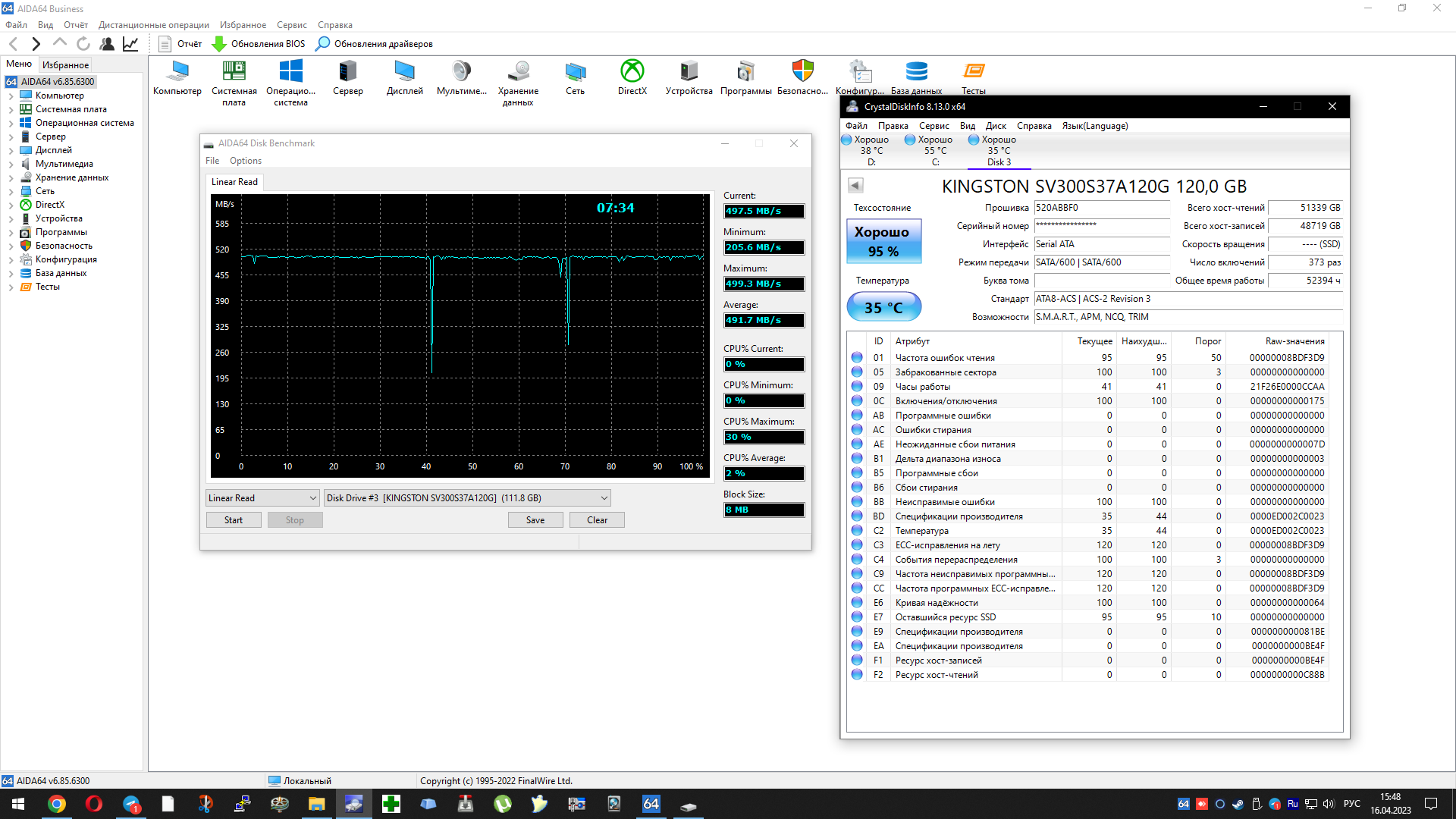Open the Тесты benchmark icon
This screenshot has height=819, width=1456.
(x=974, y=77)
